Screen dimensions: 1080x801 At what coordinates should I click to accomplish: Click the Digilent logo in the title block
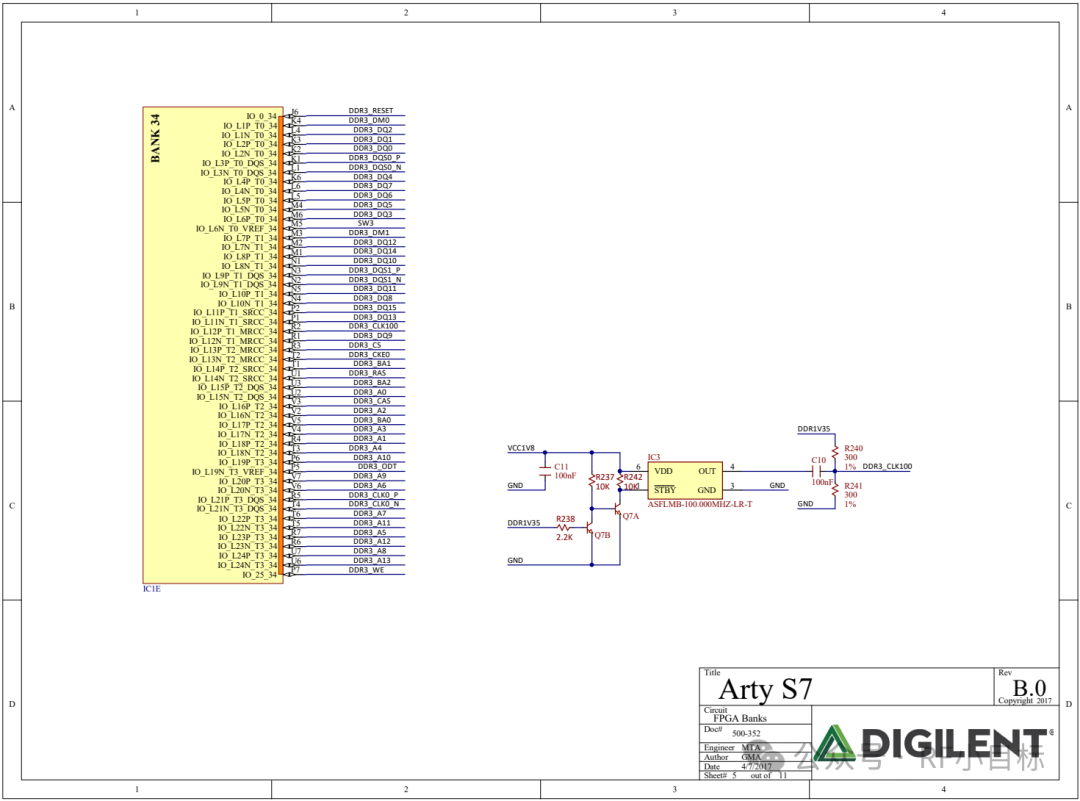[935, 744]
